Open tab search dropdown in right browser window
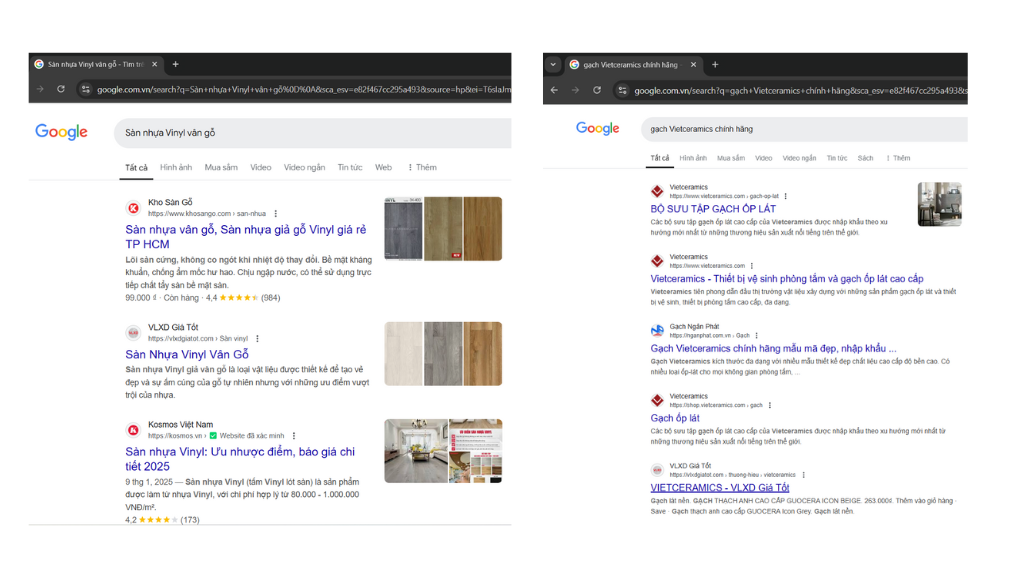 pos(553,65)
